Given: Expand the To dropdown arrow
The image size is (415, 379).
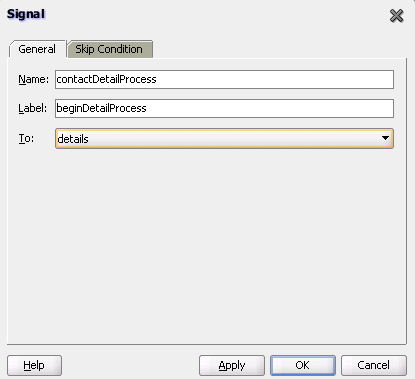Looking at the screenshot, I should pyautogui.click(x=385, y=138).
